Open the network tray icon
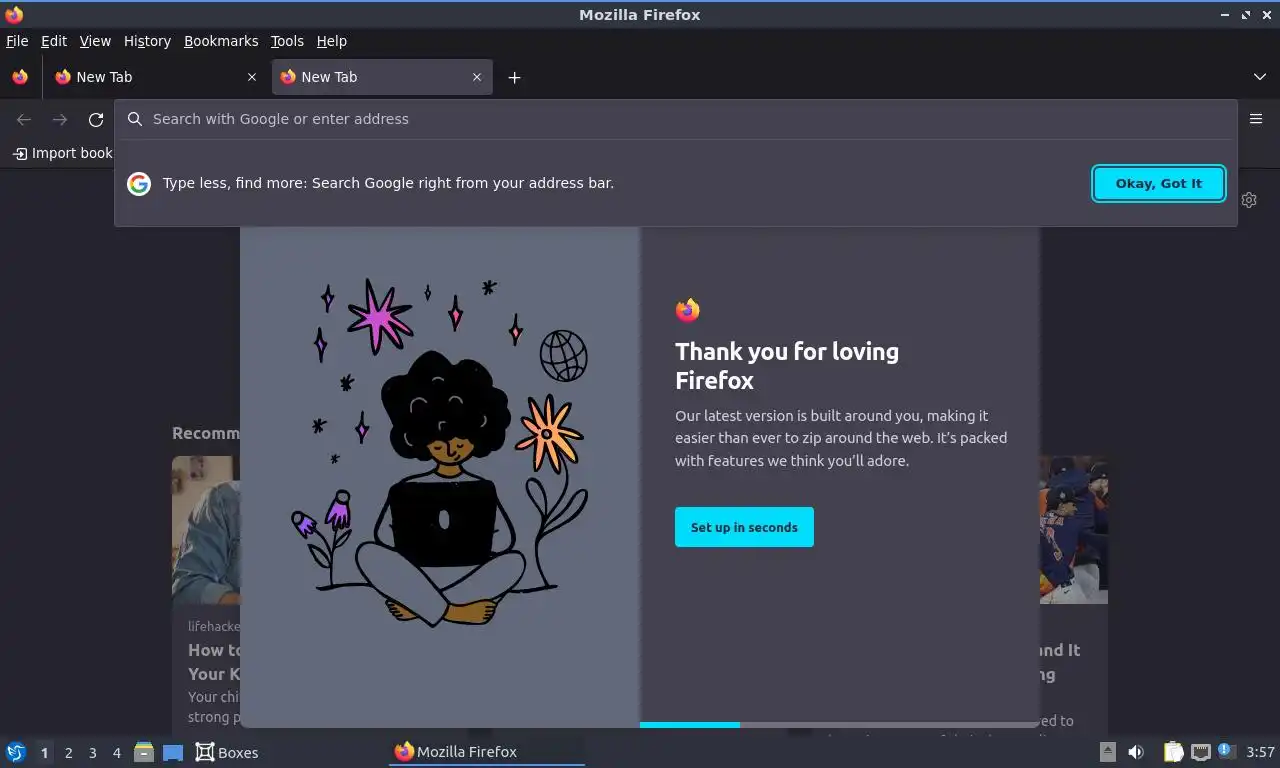1280x768 pixels. pos(1201,752)
